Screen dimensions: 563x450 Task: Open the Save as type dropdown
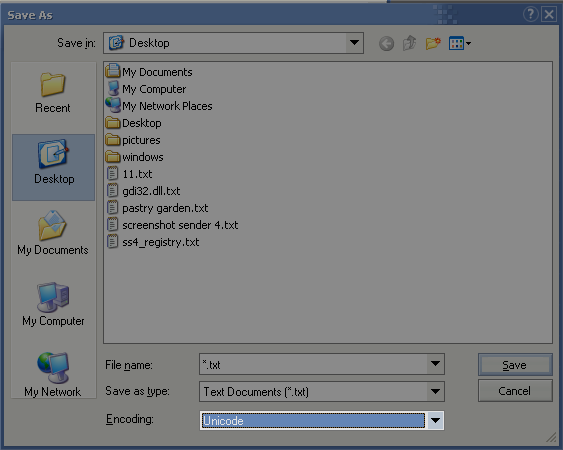coord(435,391)
